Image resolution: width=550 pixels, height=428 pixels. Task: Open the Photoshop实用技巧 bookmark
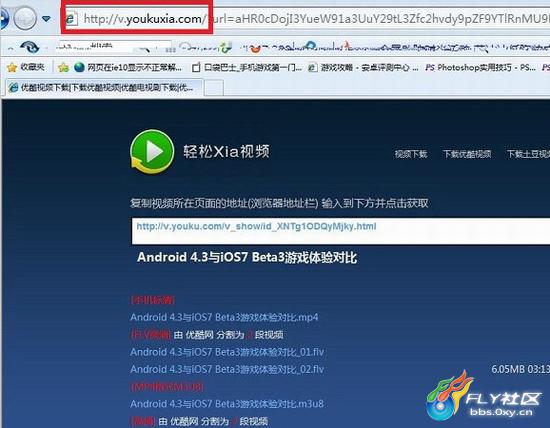[x=480, y=67]
